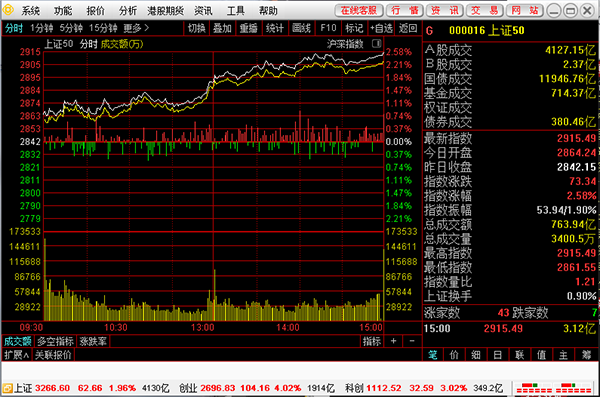Collapse the 扩展 panel expander
The height and width of the screenshot is (397, 600).
point(16,355)
